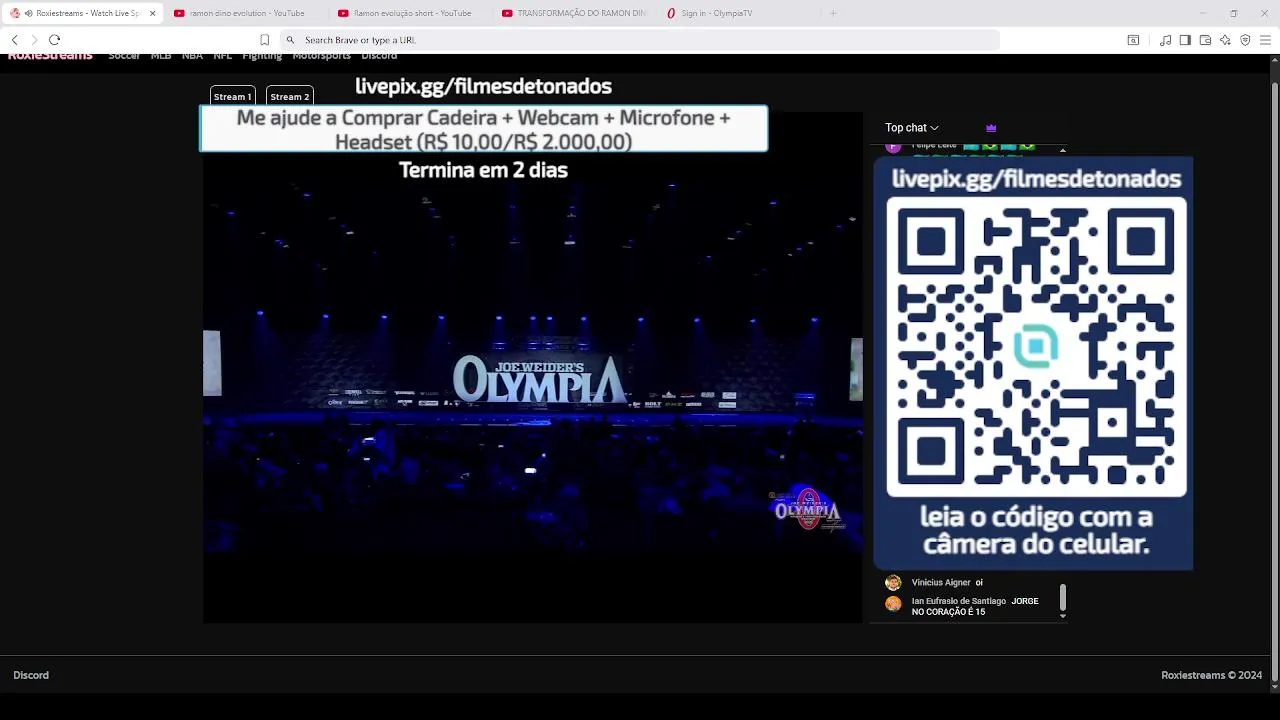Screen dimensions: 1280x720
Task: Open the Soccer nav link
Action: [124, 56]
